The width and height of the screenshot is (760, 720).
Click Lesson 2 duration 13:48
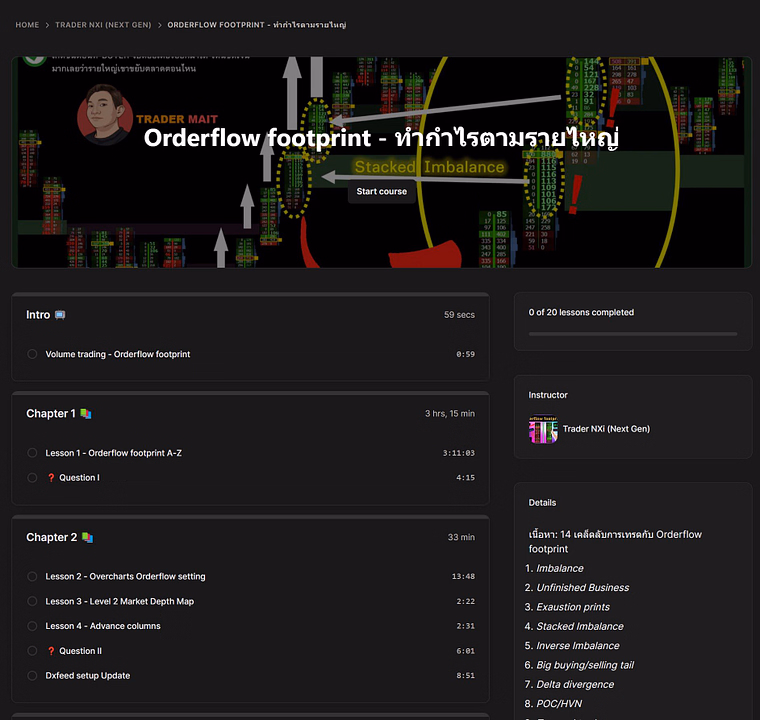(463, 576)
